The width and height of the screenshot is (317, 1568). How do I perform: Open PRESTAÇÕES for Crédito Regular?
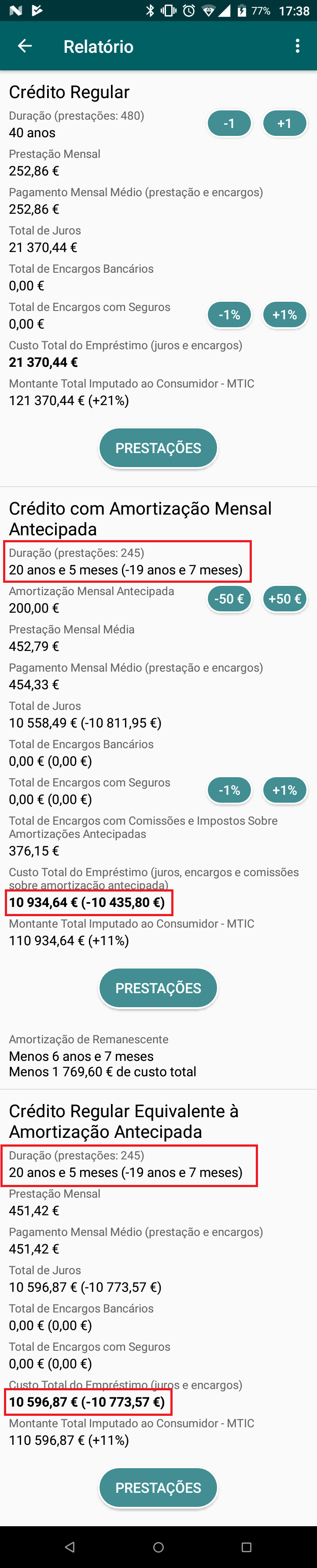[x=158, y=448]
